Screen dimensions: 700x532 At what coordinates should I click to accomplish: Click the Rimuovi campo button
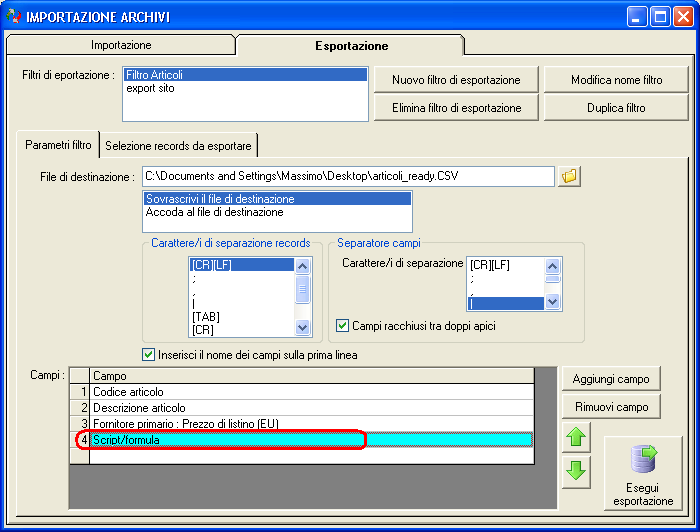pos(611,407)
